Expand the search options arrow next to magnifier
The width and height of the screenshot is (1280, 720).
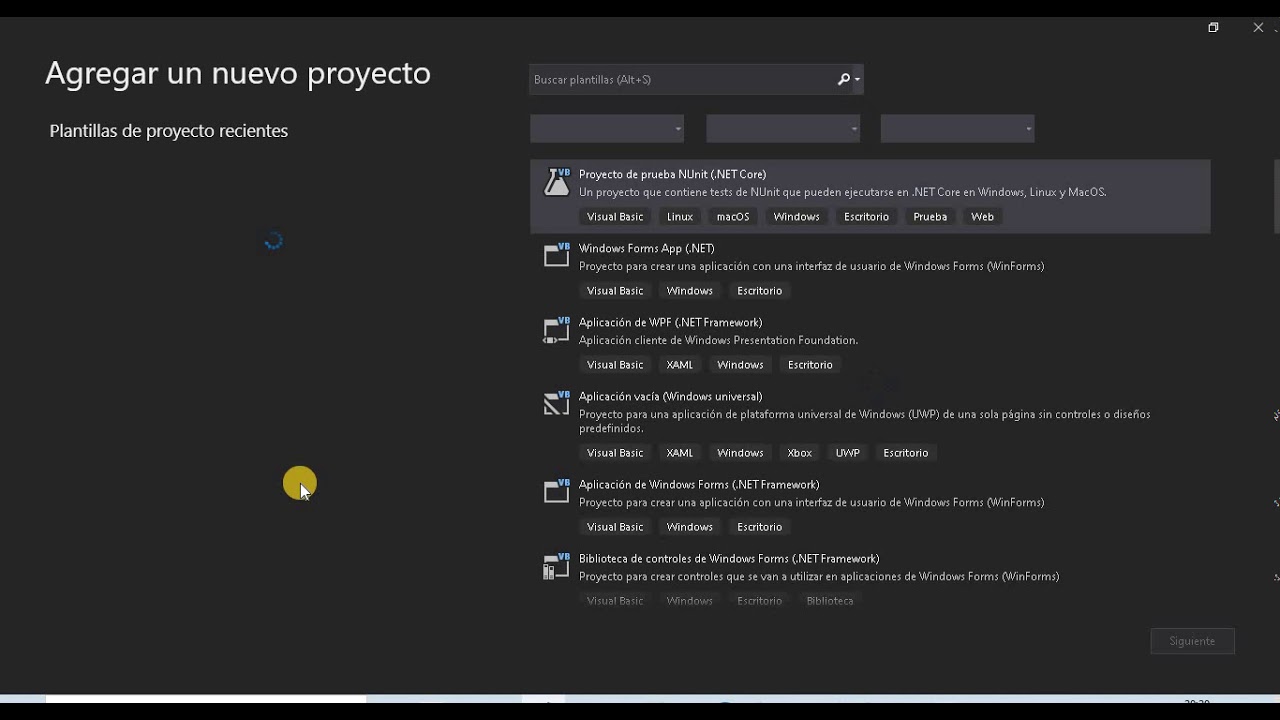(857, 80)
